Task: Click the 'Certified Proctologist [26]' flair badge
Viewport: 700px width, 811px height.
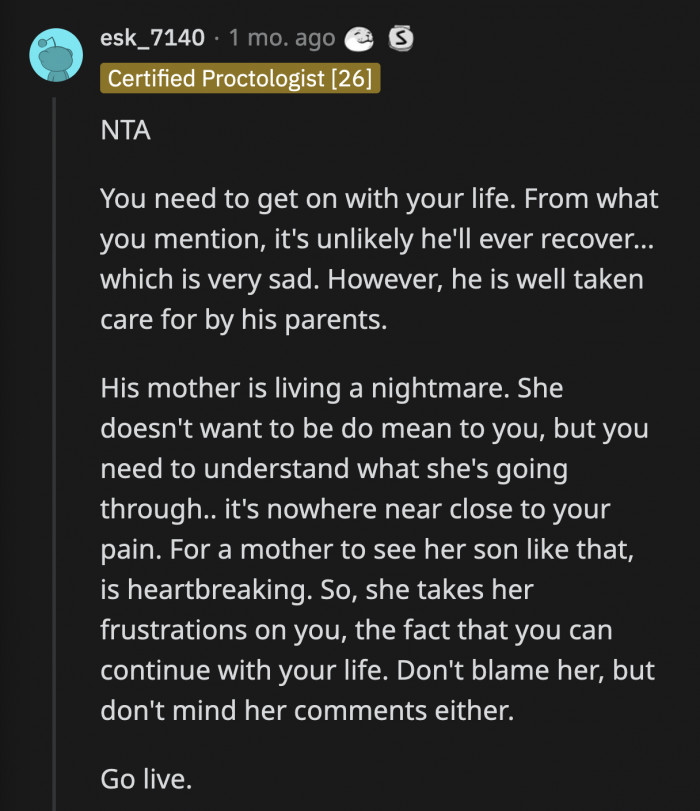Action: pos(239,79)
